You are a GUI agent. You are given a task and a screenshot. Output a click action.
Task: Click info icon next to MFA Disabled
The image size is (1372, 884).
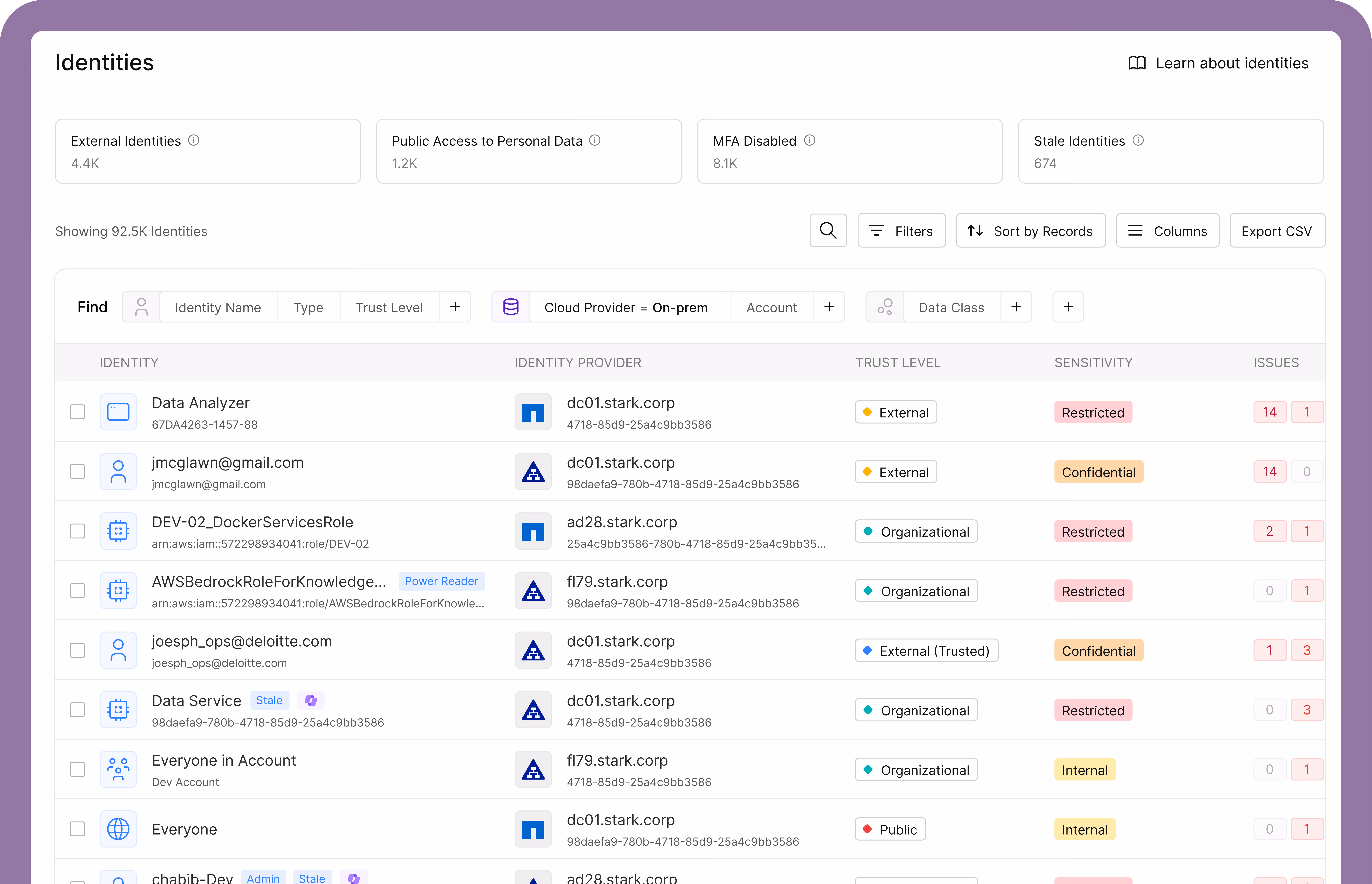point(810,141)
